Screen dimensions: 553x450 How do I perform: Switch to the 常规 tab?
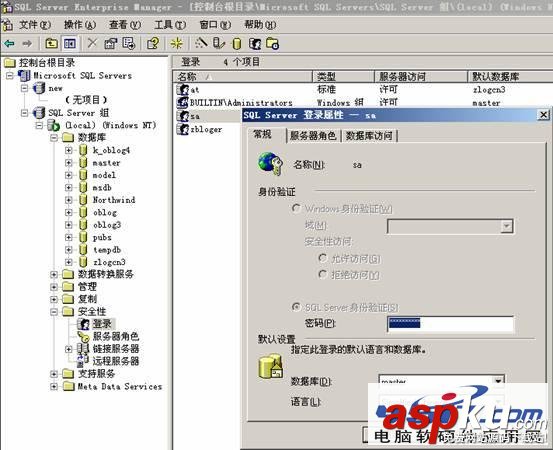[x=263, y=134]
